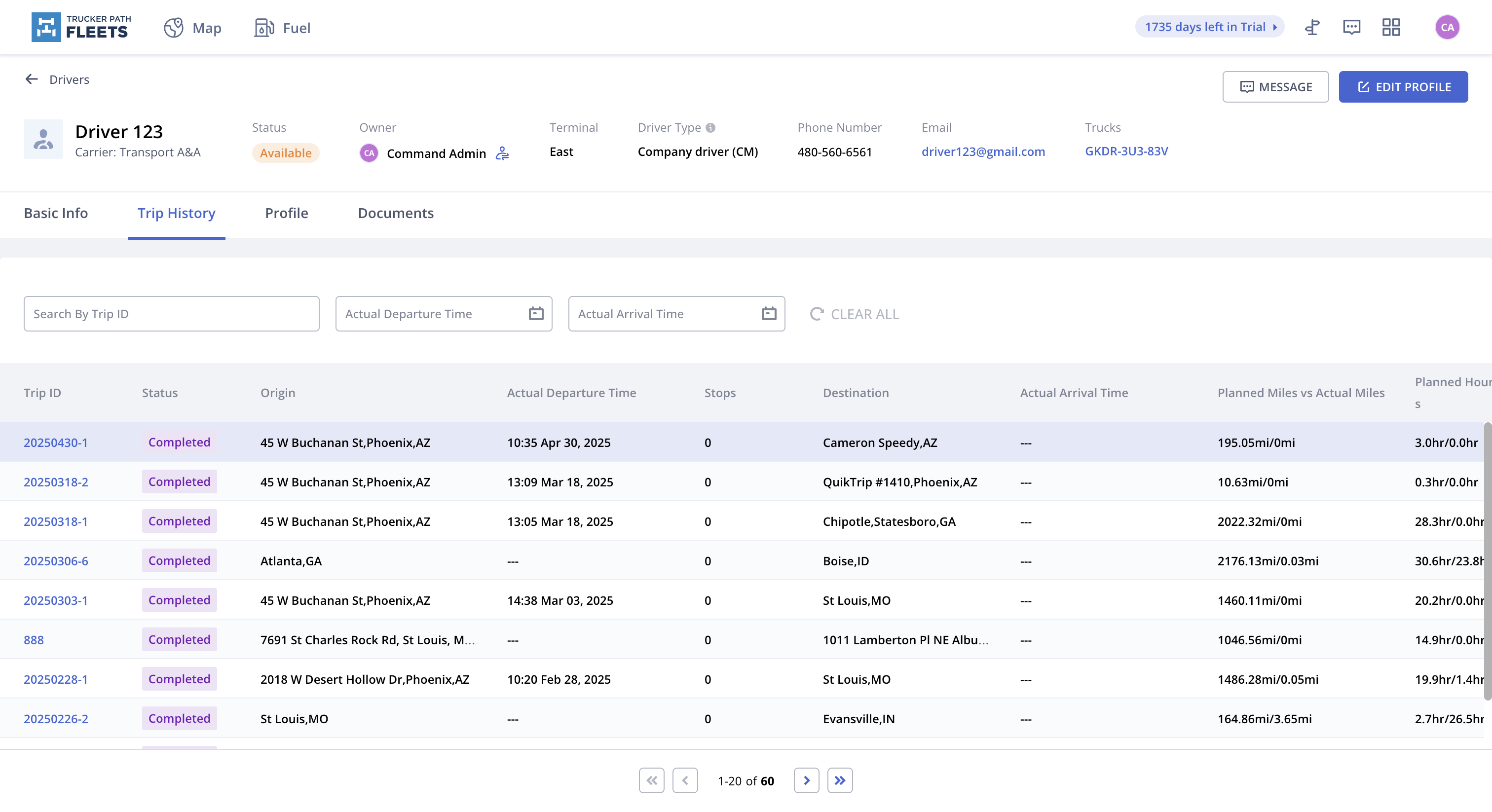1492x812 pixels.
Task: Go to the next page of trips
Action: [x=806, y=780]
